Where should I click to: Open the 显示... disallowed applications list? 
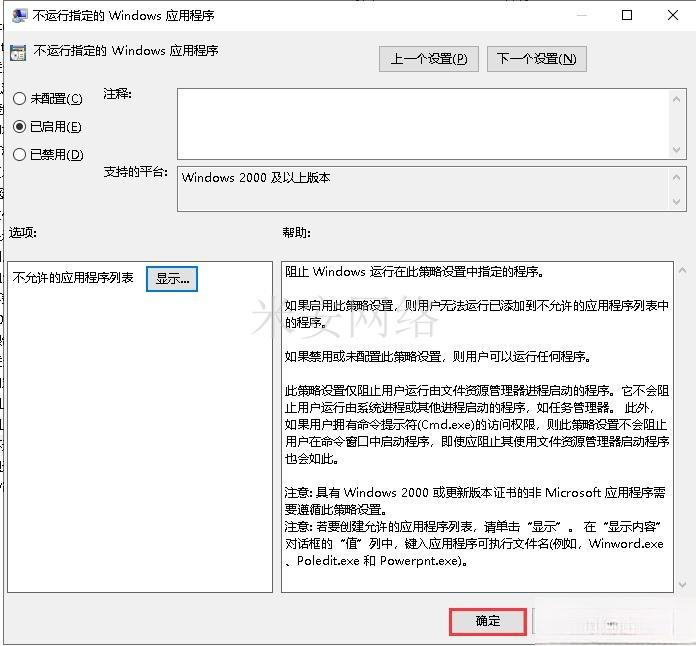(x=172, y=278)
